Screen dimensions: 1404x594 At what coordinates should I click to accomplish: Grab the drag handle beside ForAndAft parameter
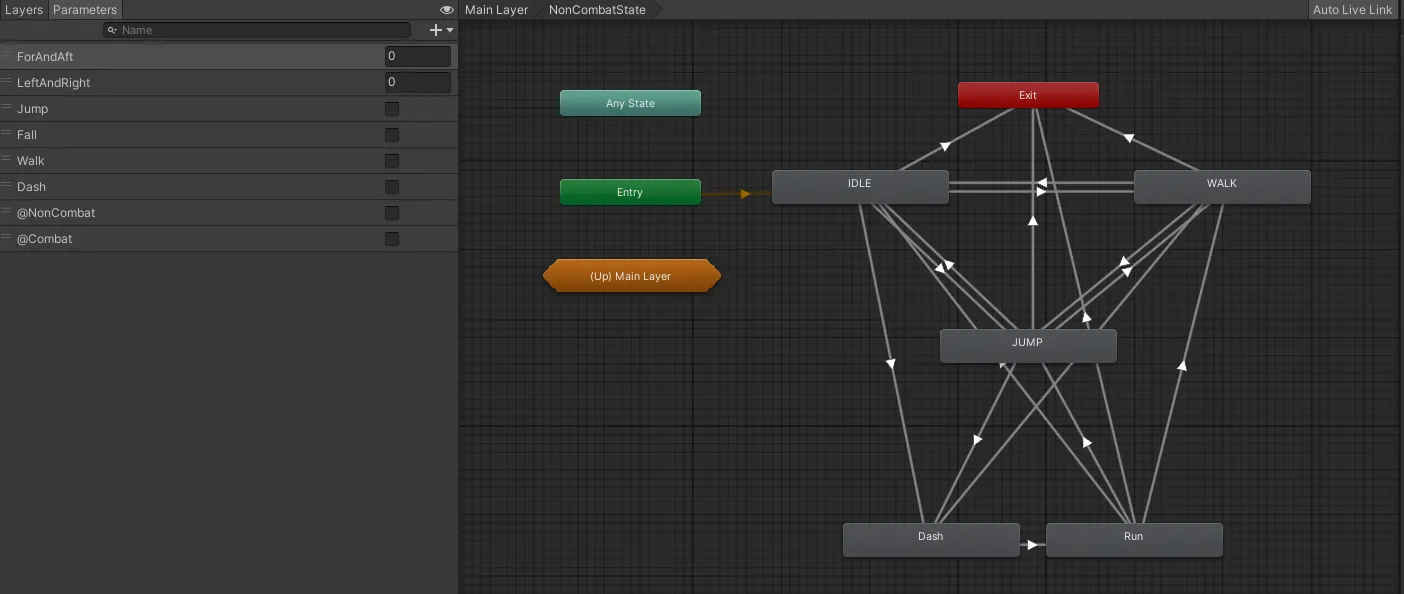coord(7,56)
